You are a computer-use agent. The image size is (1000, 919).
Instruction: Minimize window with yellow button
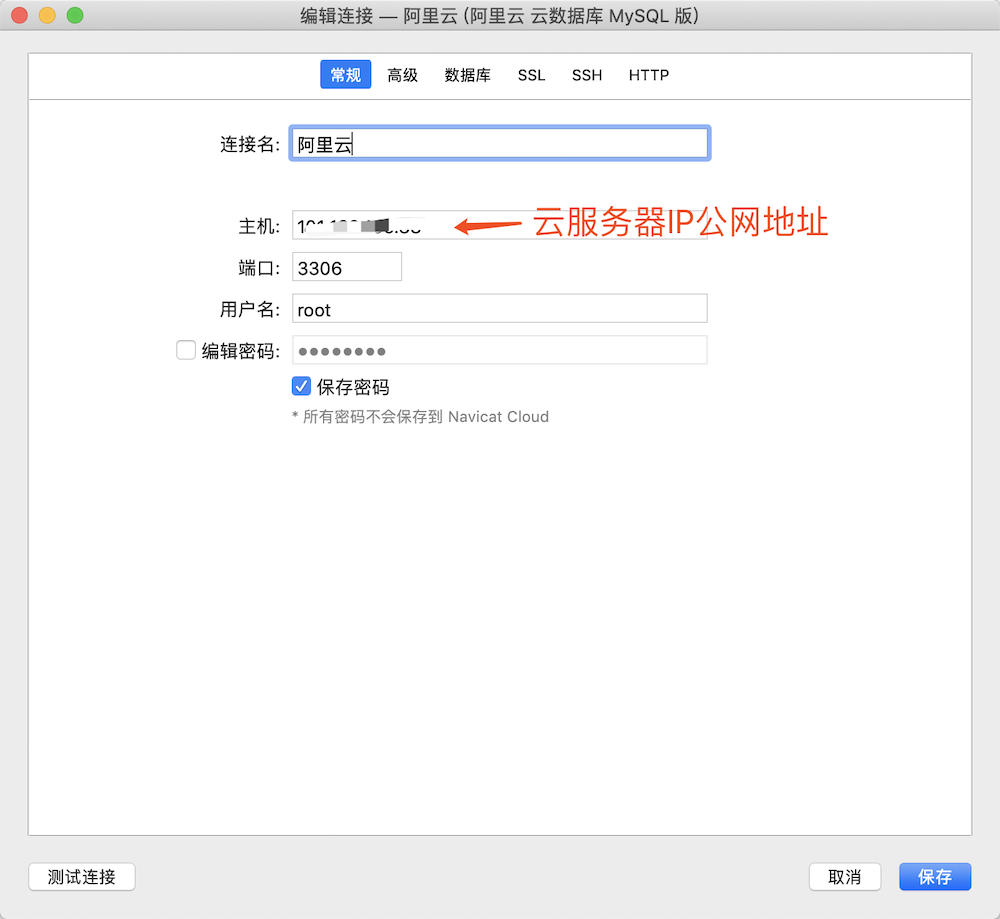point(47,15)
